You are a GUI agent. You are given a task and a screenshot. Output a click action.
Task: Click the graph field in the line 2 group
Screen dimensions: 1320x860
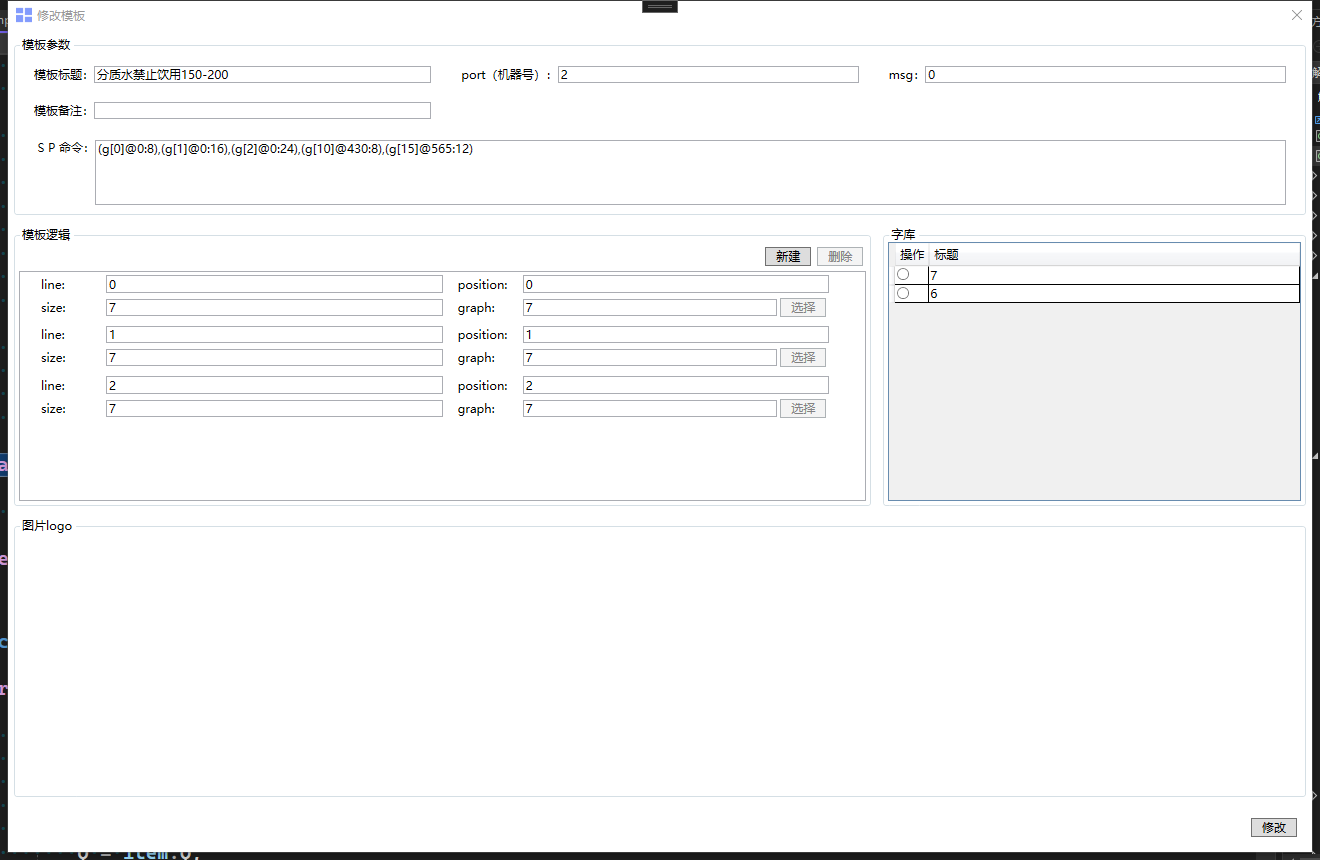(x=650, y=408)
